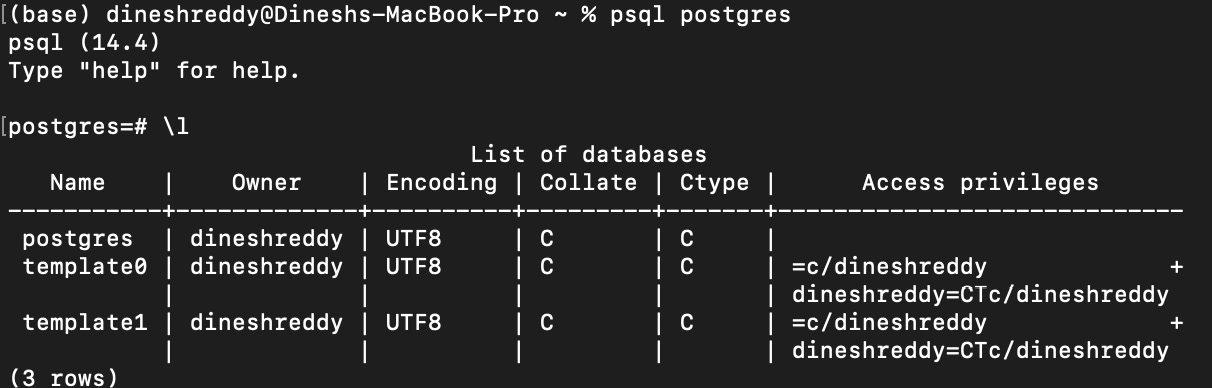Click the Collate column header
Viewport: 1212px width, 388px height.
pos(588,183)
